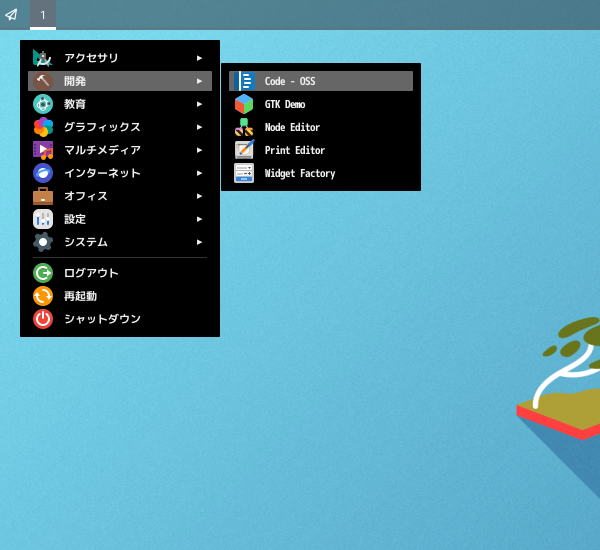Image resolution: width=600 pixels, height=550 pixels.
Task: Click the グラフィックス colorful icon
Action: [43, 127]
